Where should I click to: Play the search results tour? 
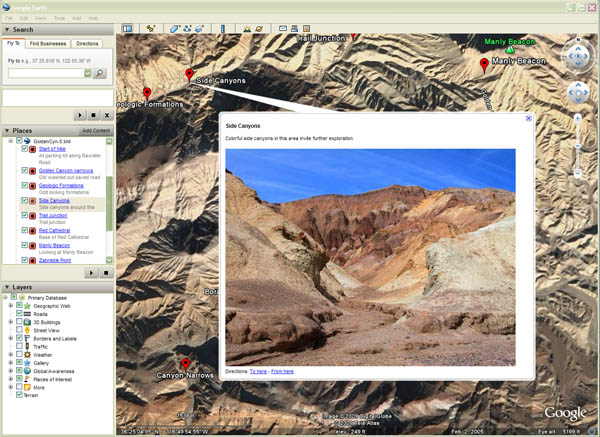(80, 115)
